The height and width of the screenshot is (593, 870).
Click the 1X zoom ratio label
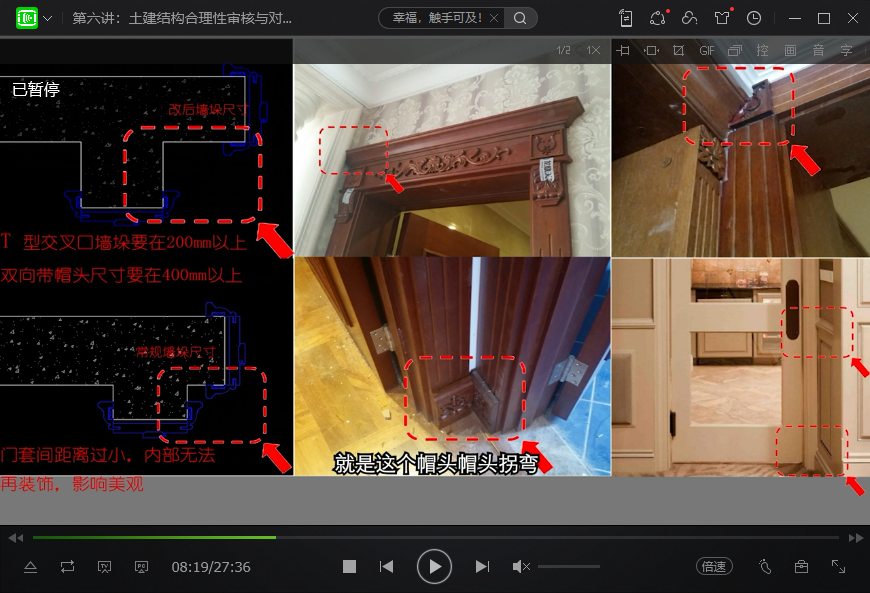click(593, 50)
